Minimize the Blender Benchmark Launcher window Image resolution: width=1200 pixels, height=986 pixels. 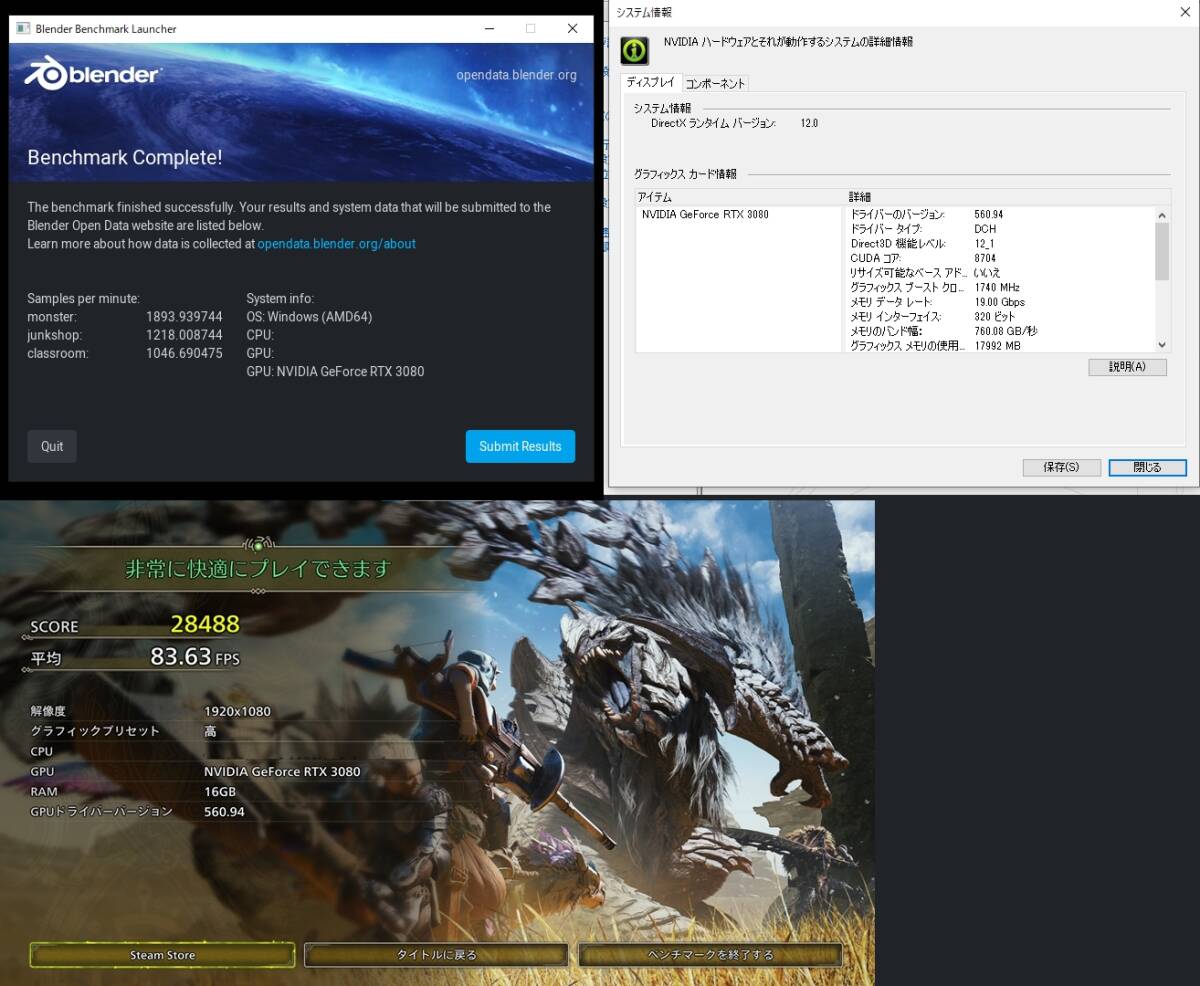tap(487, 29)
